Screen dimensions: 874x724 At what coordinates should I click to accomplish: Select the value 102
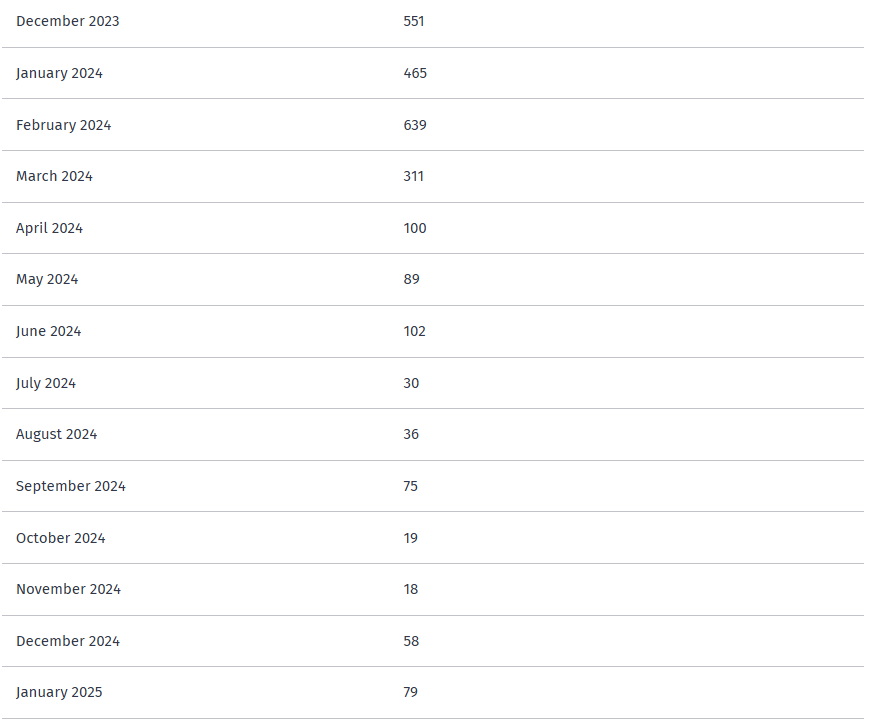[x=415, y=331]
